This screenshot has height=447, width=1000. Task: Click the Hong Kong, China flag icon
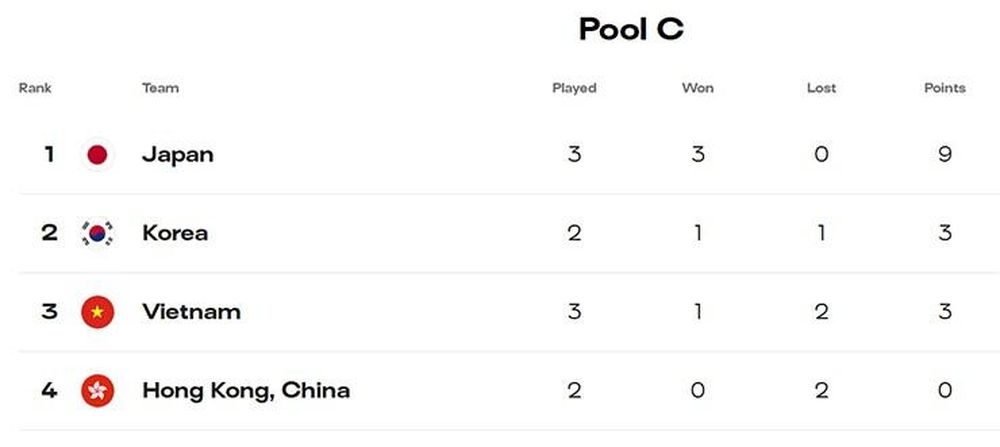click(98, 391)
